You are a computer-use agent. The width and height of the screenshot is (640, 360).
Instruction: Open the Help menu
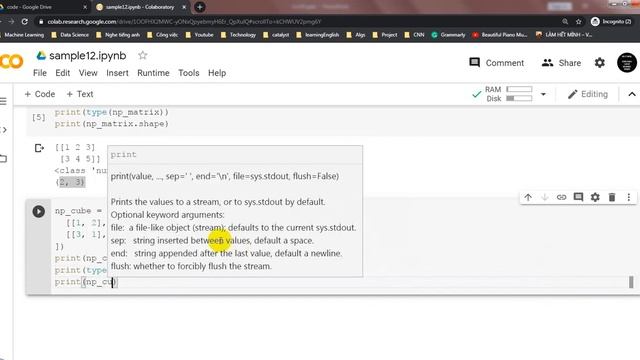(217, 73)
